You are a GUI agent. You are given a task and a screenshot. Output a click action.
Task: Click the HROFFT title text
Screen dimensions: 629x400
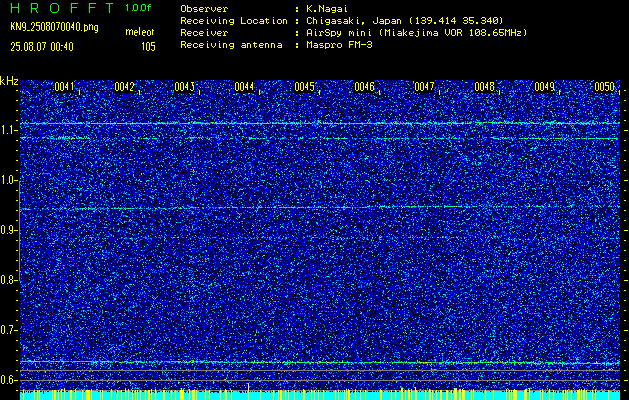62,8
